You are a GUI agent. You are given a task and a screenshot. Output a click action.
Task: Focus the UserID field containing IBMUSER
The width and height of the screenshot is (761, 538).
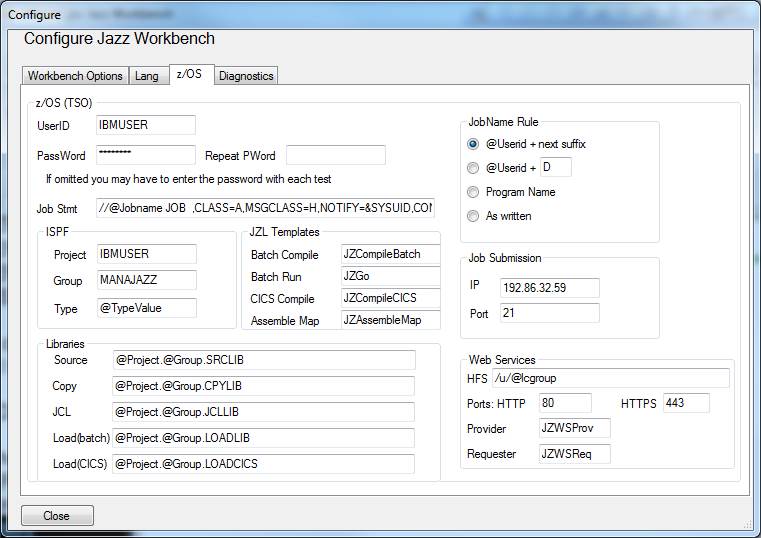[x=146, y=125]
